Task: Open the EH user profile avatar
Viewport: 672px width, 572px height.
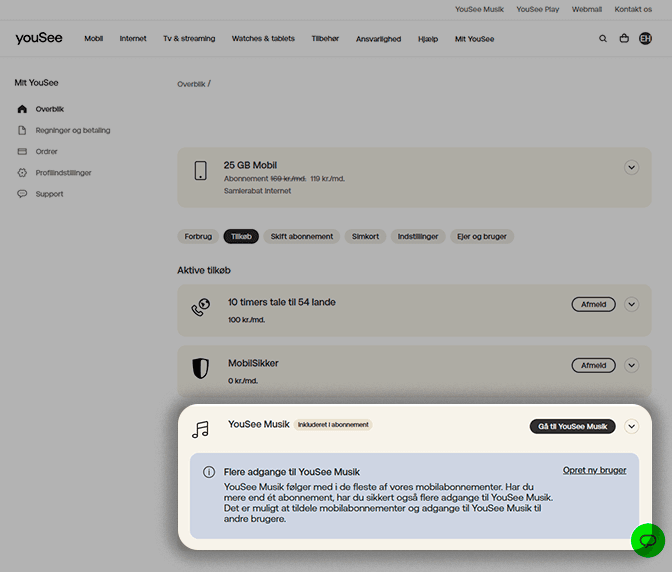Action: (645, 39)
